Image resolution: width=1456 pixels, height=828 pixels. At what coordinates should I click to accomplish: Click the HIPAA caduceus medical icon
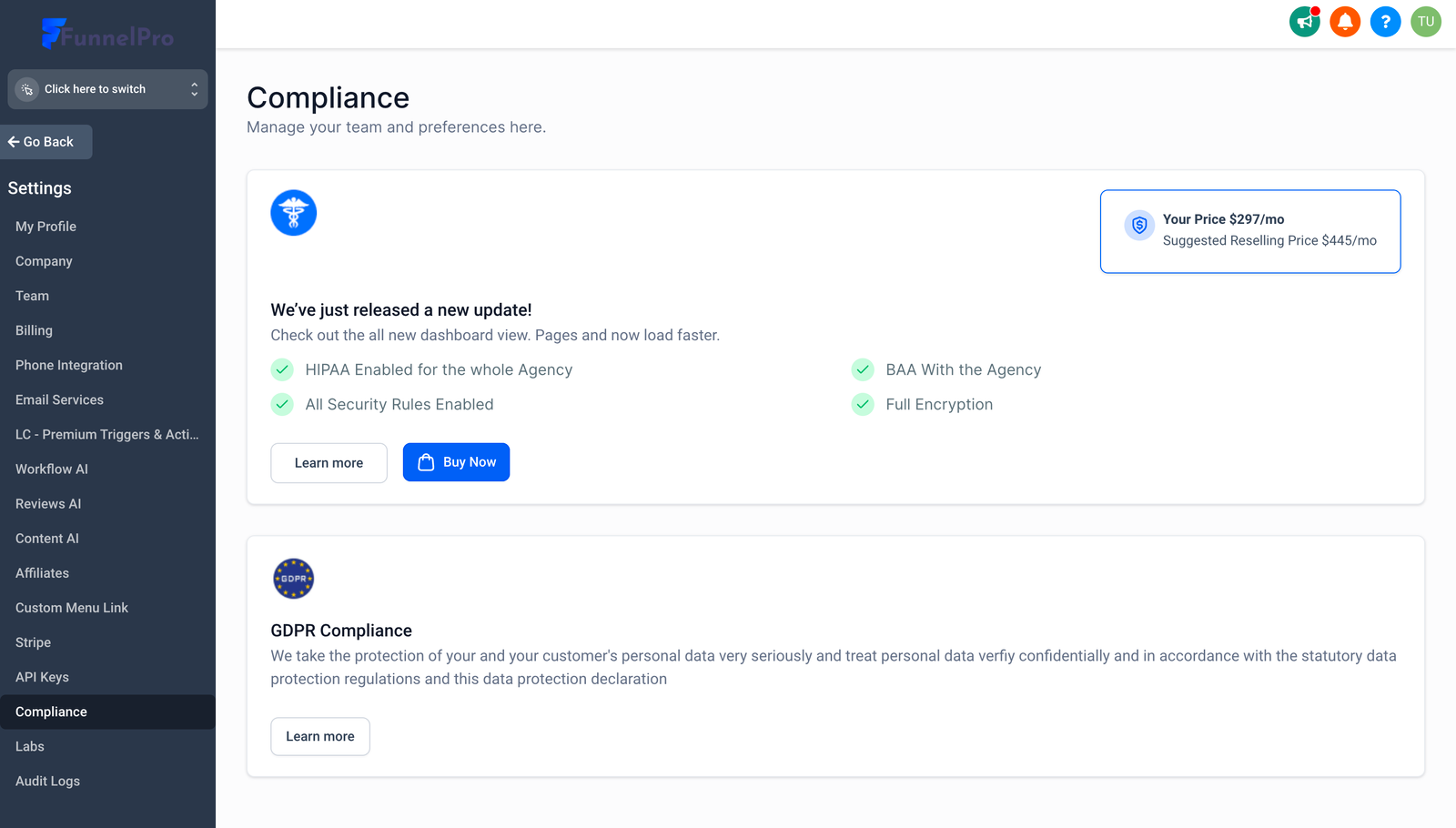293,213
